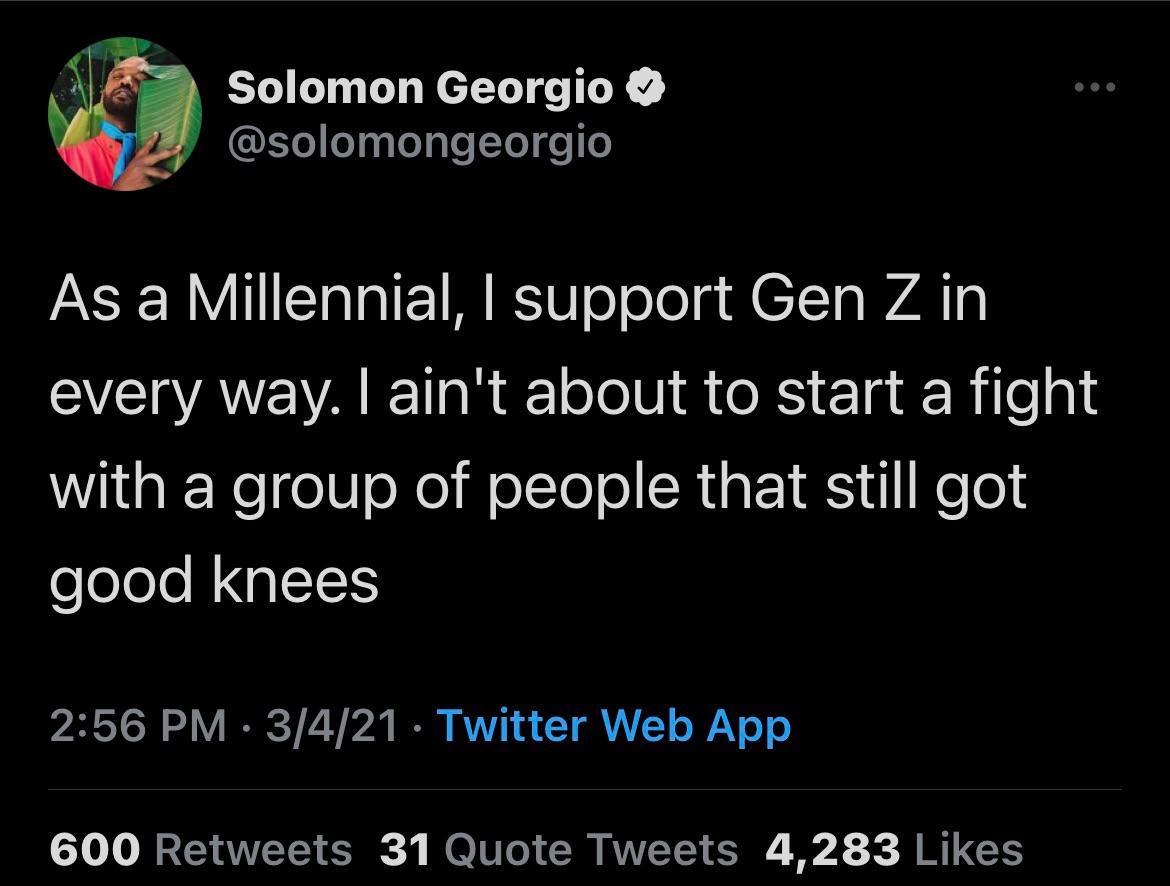This screenshot has height=886, width=1170.
Task: Click the @solomongeorgio handle
Action: [419, 140]
